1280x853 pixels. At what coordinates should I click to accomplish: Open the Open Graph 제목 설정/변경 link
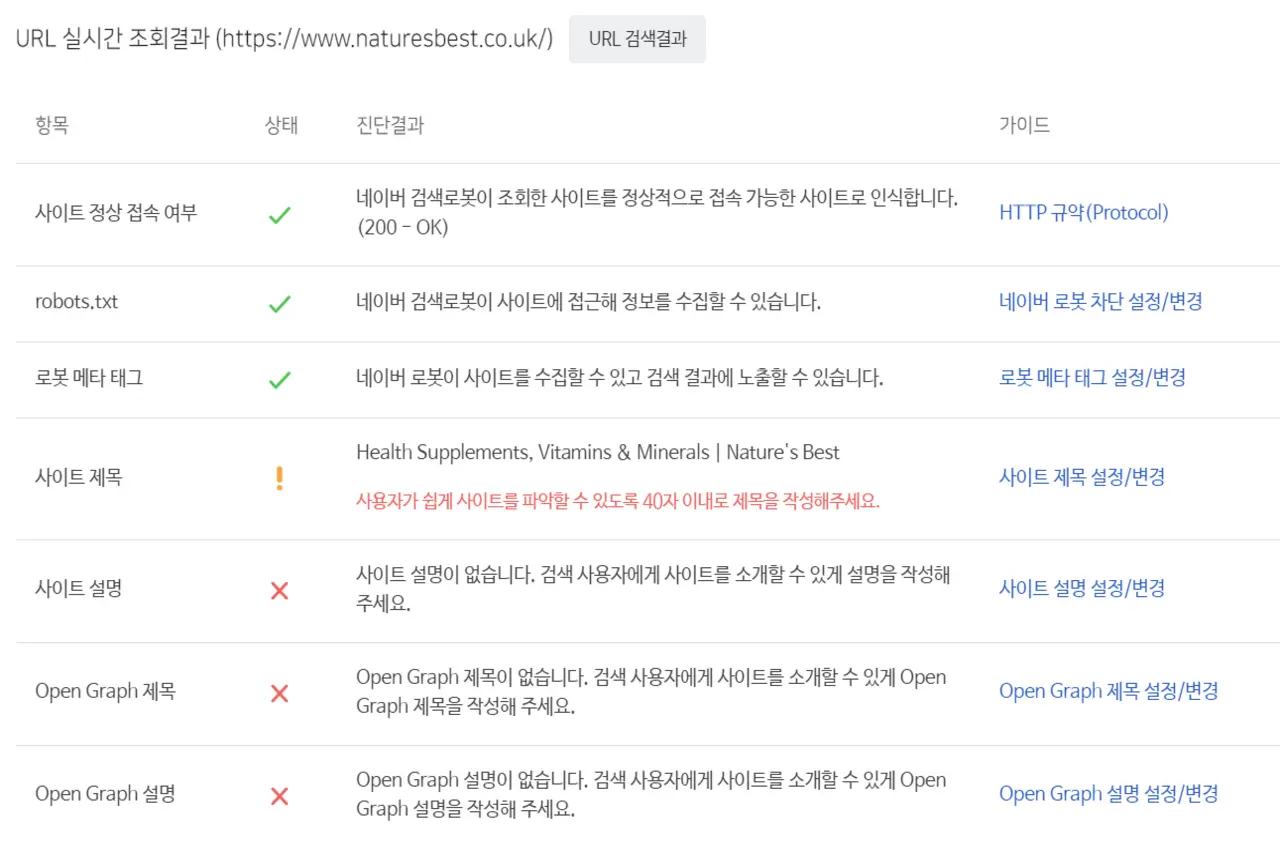tap(1108, 691)
